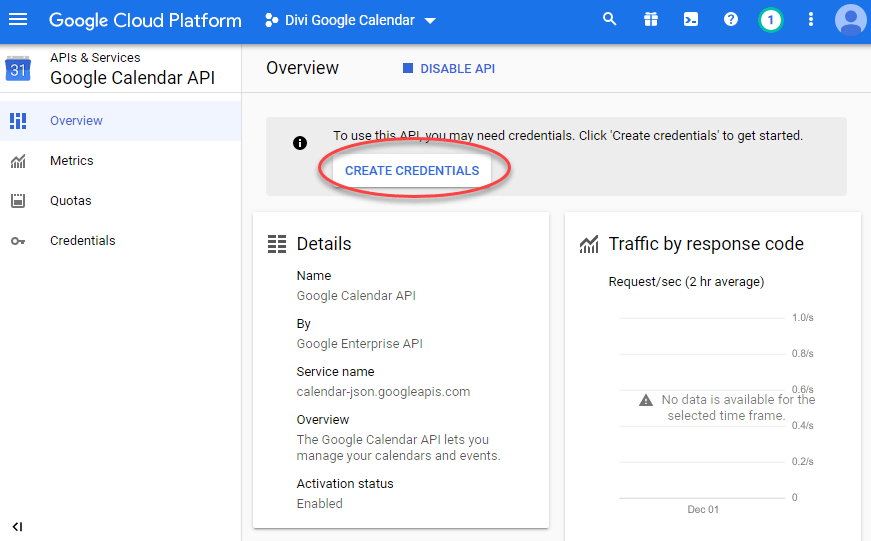This screenshot has width=871, height=541.
Task: Click the 'Activation status' field label
Action: (345, 484)
